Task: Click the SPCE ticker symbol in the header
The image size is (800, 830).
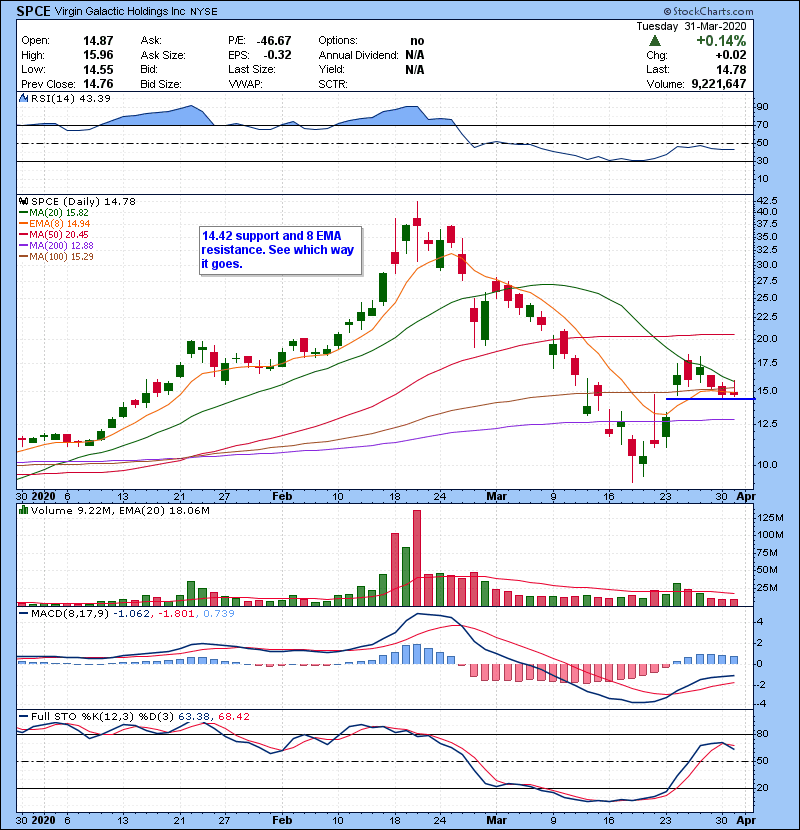Action: tap(33, 11)
